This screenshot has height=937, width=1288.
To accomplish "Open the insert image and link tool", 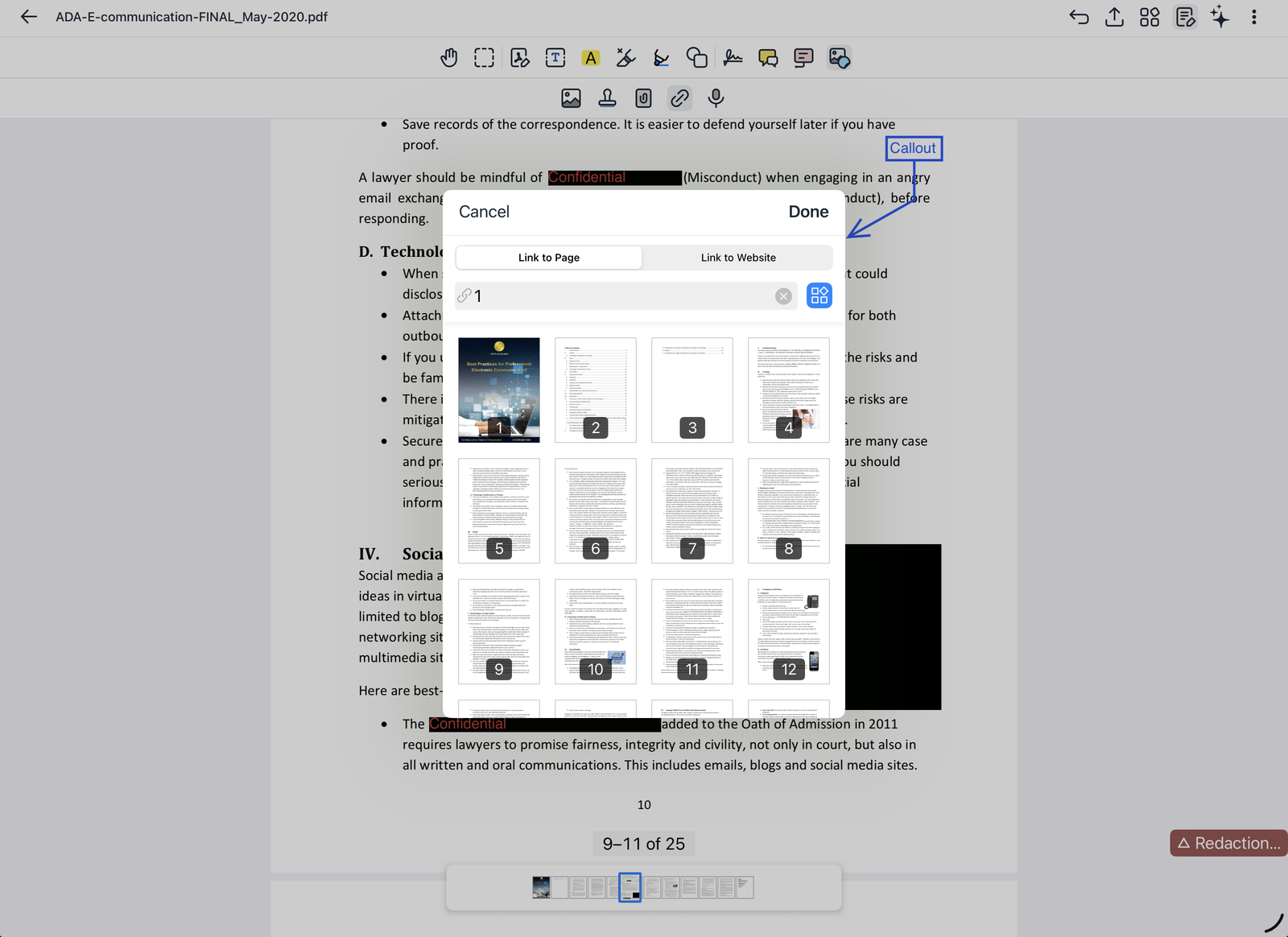I will [x=839, y=58].
